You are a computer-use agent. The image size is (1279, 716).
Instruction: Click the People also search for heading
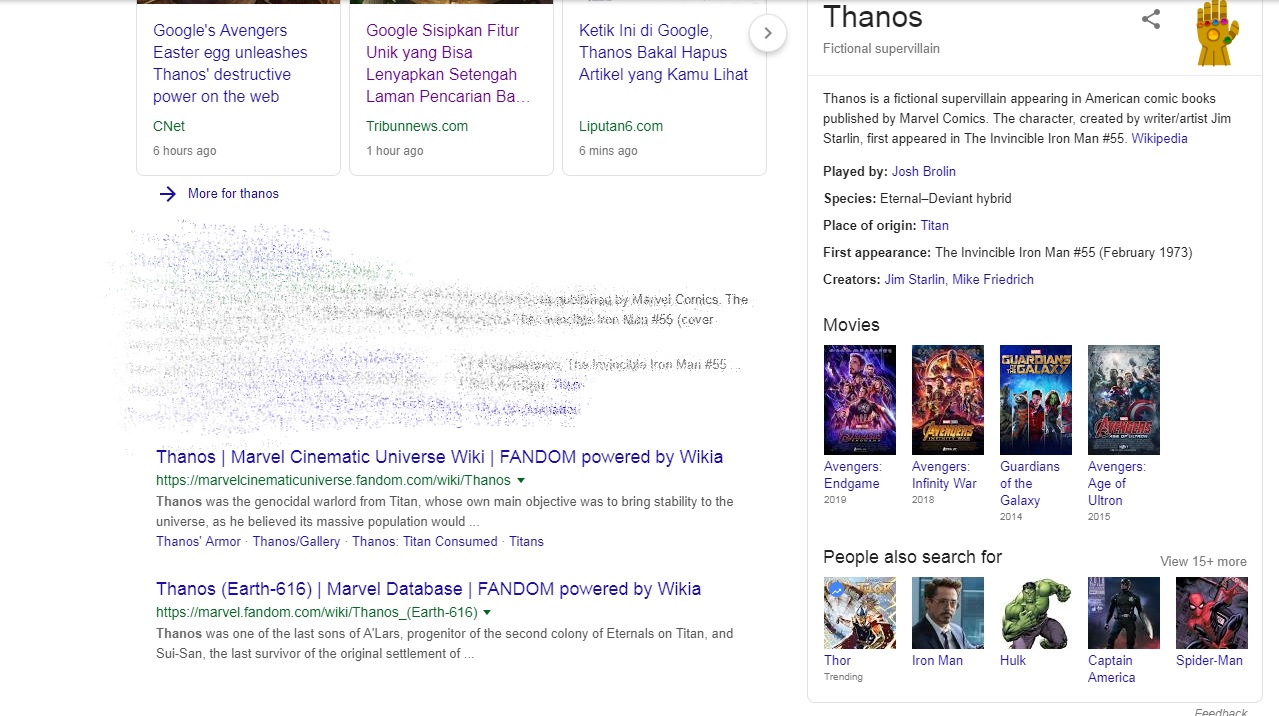[x=912, y=557]
